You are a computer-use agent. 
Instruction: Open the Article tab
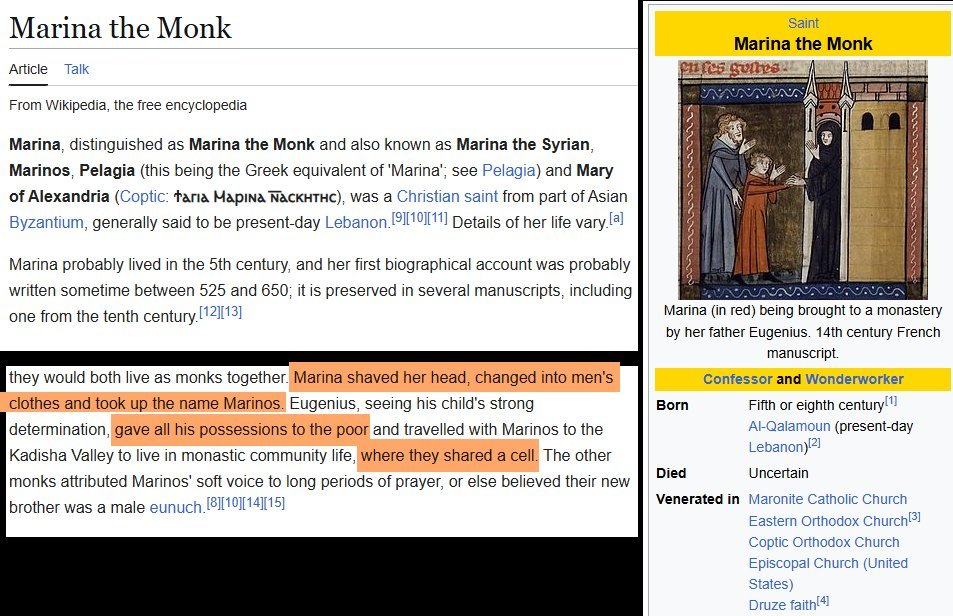28,69
